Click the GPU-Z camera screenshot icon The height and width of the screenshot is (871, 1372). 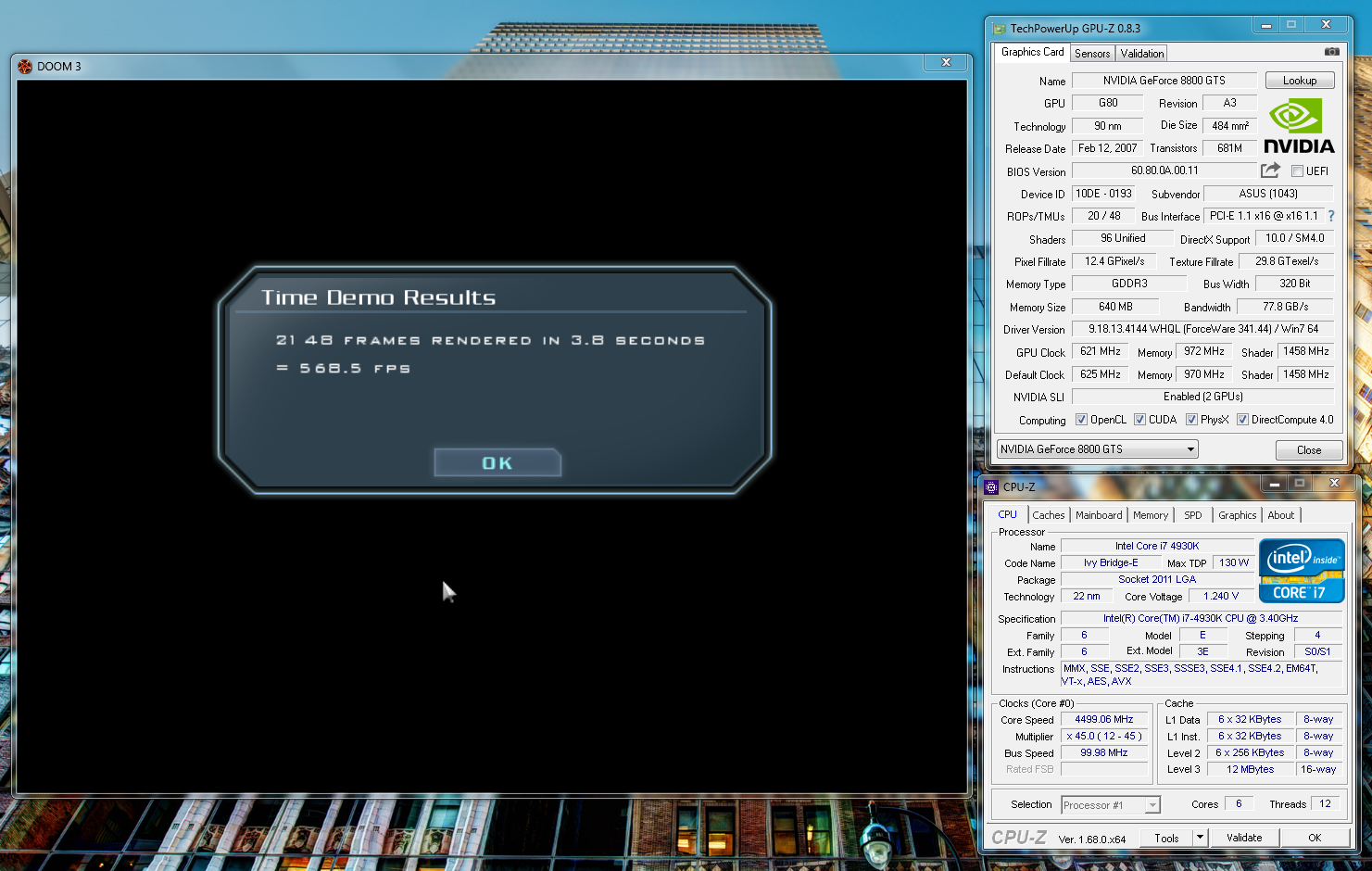click(x=1331, y=52)
